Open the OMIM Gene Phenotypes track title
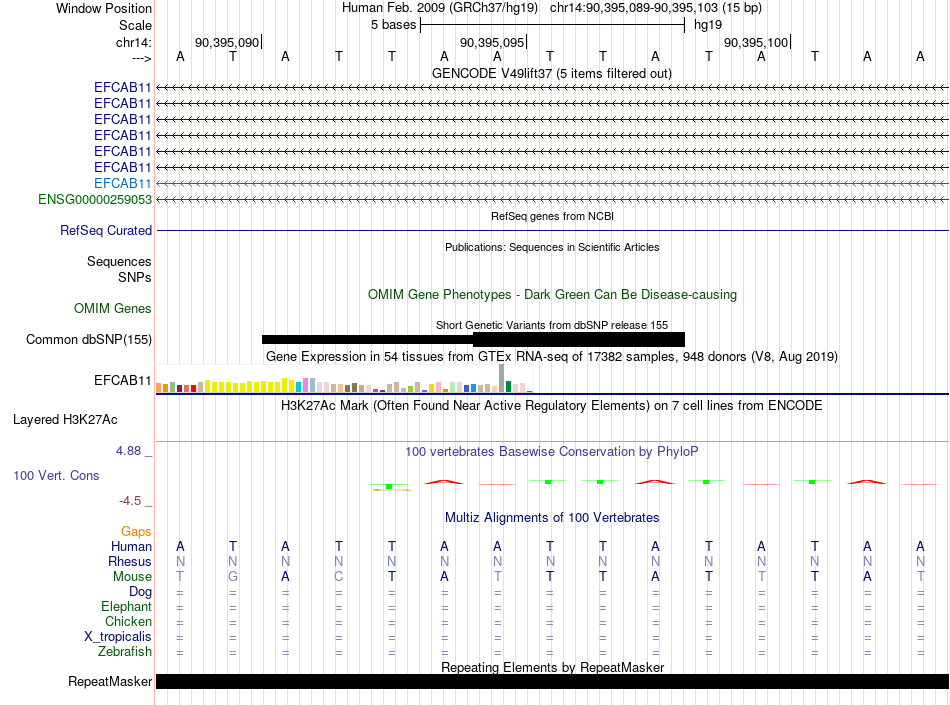950x705 pixels. pos(552,294)
